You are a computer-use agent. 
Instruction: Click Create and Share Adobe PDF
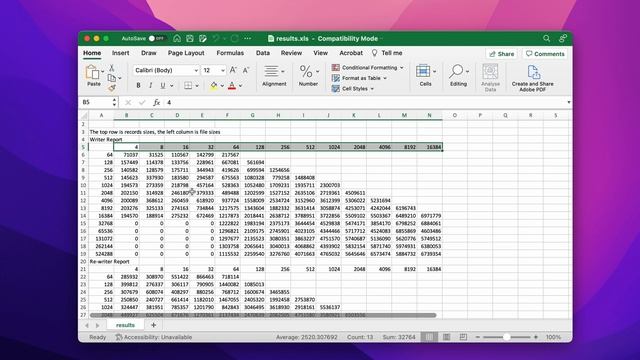coord(533,78)
